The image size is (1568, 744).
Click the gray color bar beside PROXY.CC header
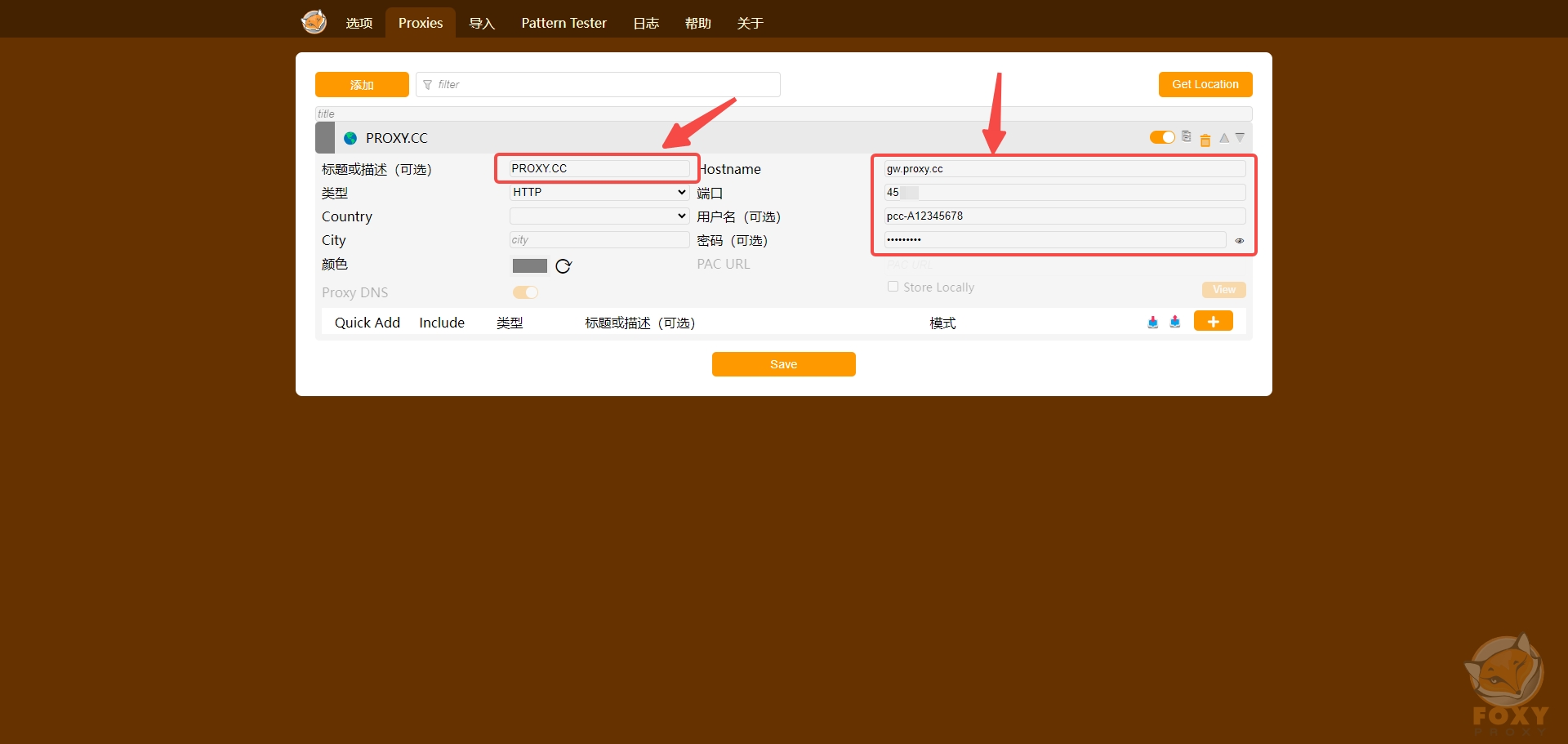click(x=325, y=138)
